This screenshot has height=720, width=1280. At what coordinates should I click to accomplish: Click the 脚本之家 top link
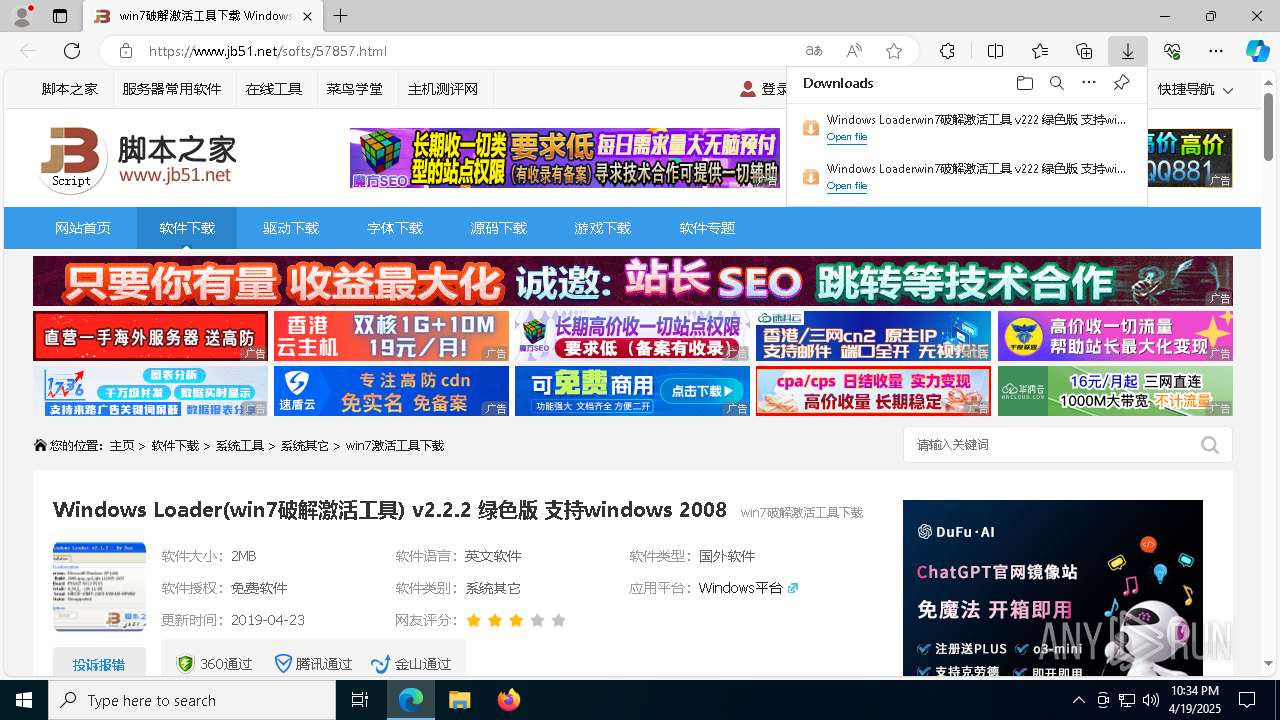pos(70,89)
